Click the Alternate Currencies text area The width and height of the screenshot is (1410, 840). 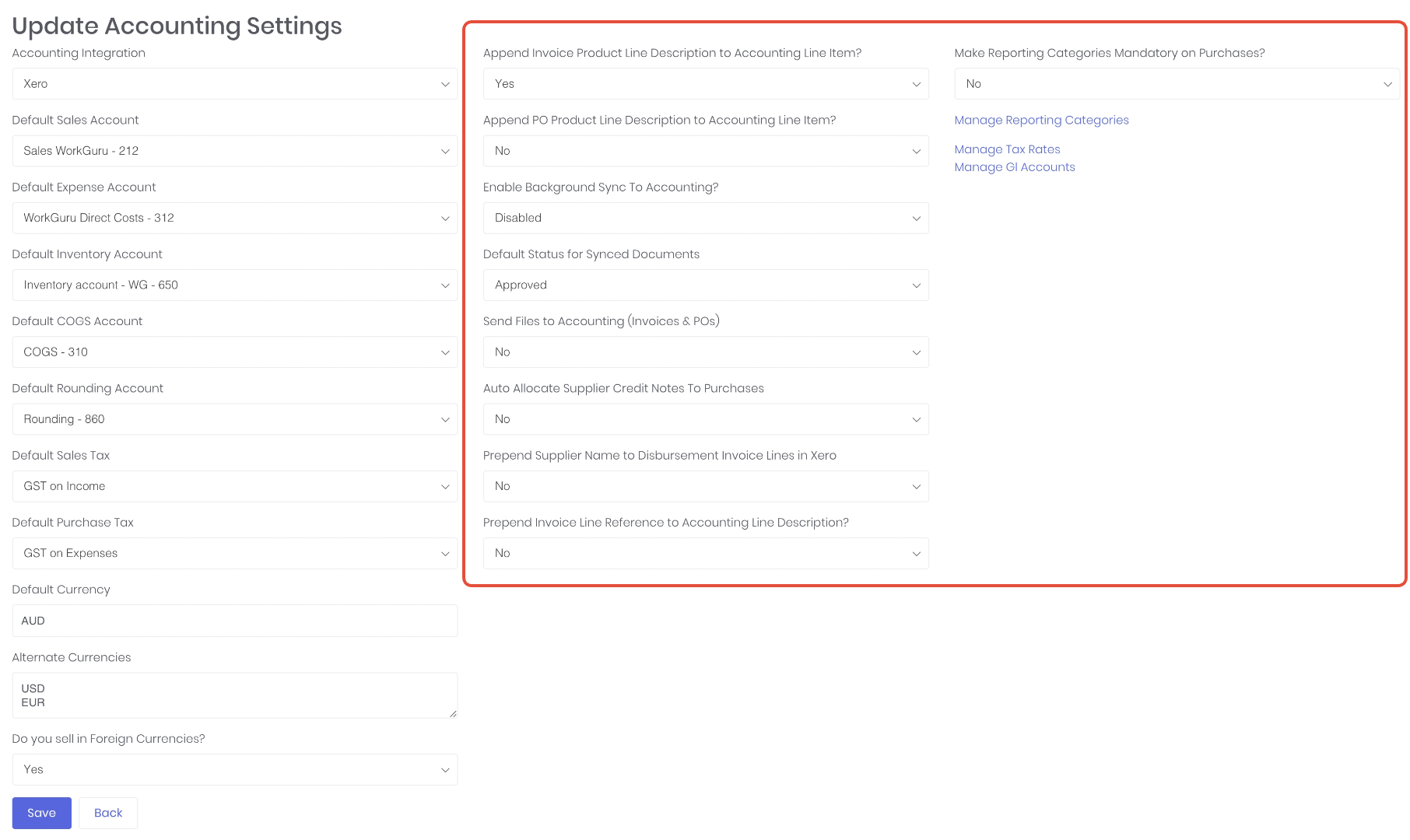pyautogui.click(x=235, y=695)
